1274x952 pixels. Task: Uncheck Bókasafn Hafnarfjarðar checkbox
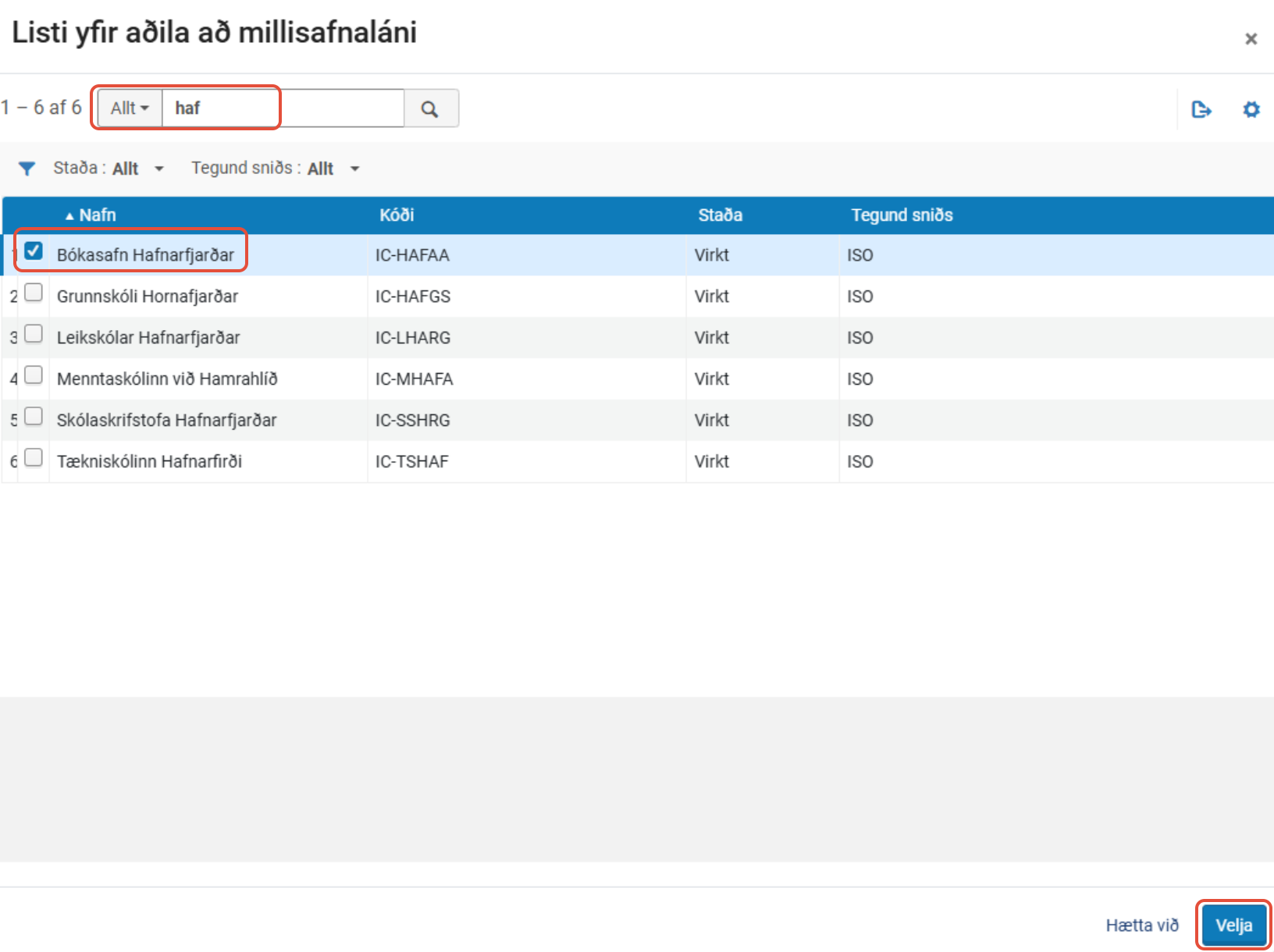pos(33,250)
